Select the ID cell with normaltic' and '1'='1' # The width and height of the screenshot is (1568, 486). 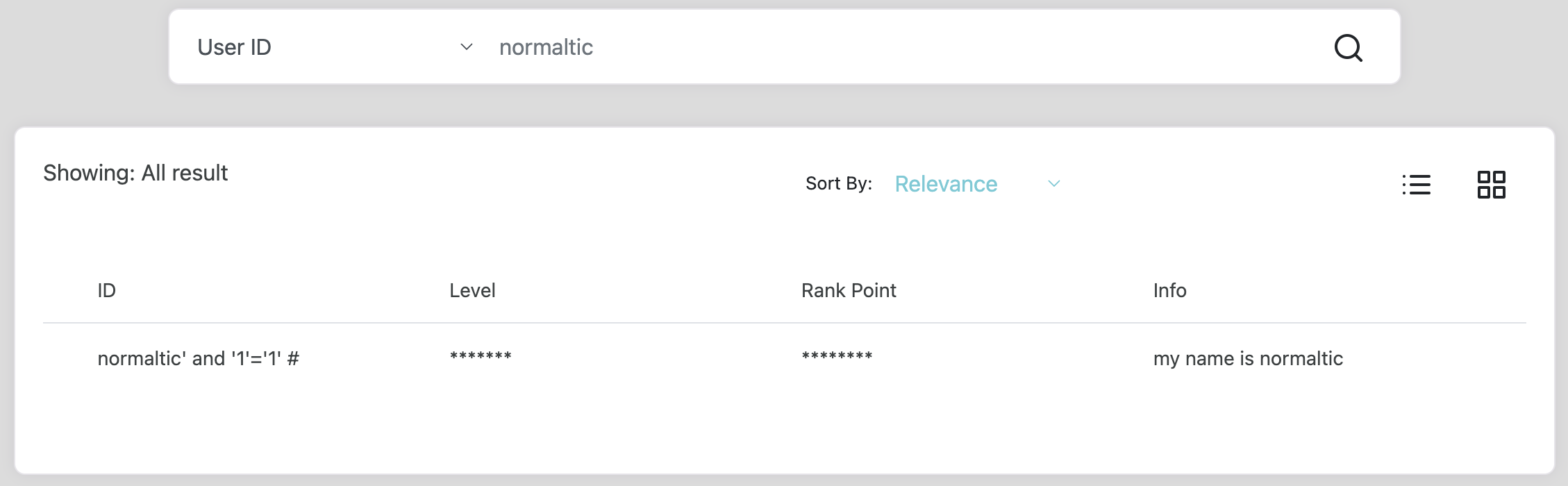(198, 358)
